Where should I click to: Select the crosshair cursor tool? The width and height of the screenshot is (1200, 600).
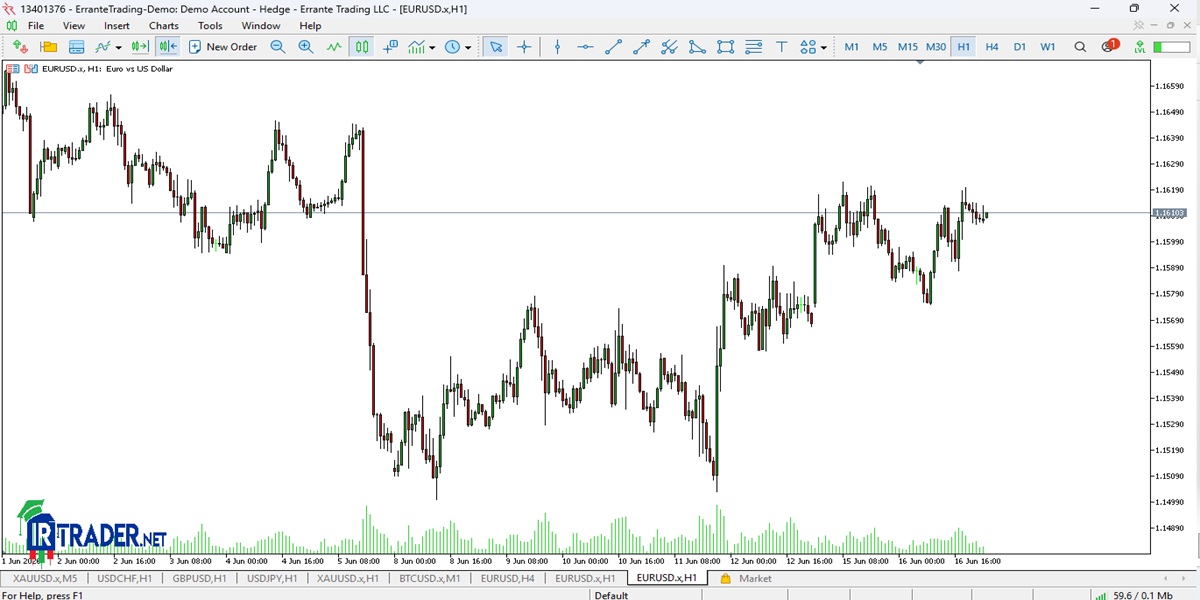coord(524,47)
